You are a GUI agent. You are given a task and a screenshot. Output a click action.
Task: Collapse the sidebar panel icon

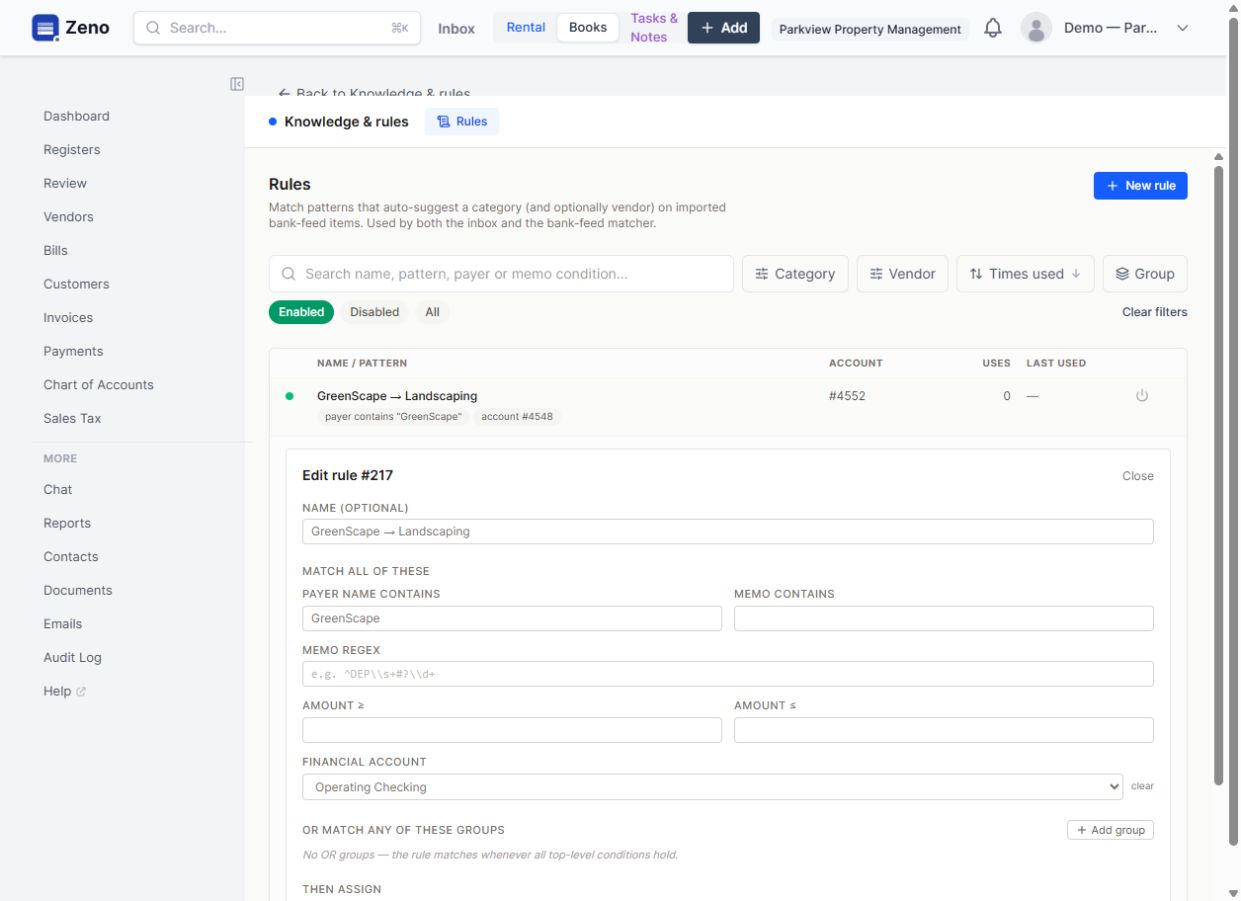click(x=237, y=84)
